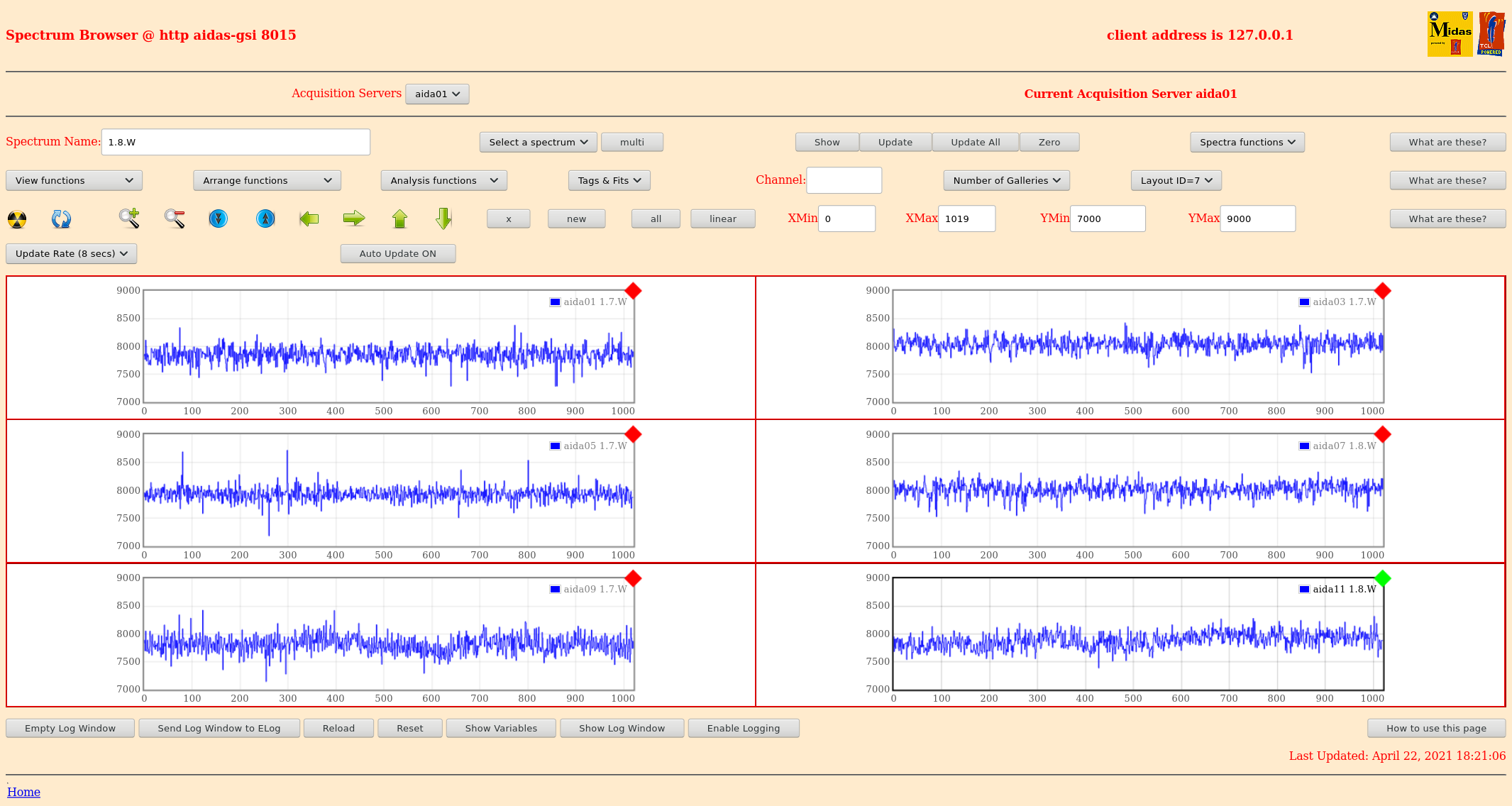Click the blue double up-arrow icon

click(x=265, y=219)
